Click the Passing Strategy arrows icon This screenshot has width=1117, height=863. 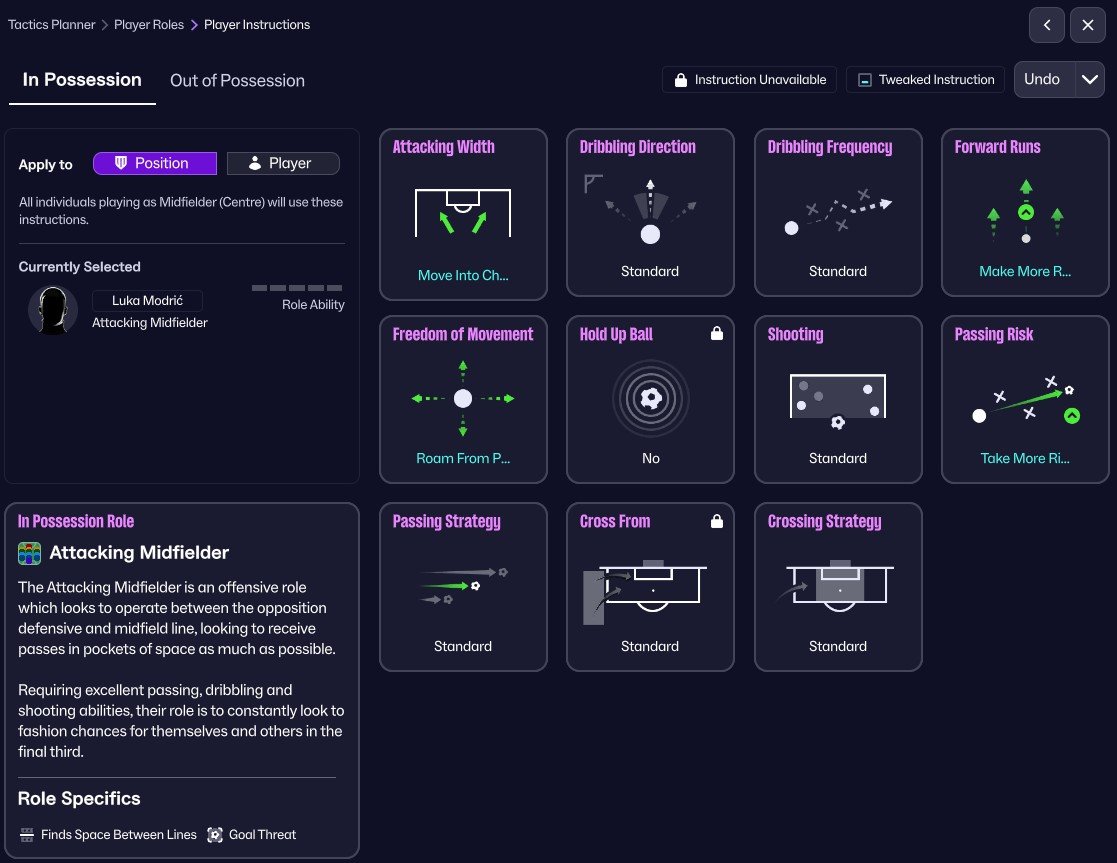463,586
